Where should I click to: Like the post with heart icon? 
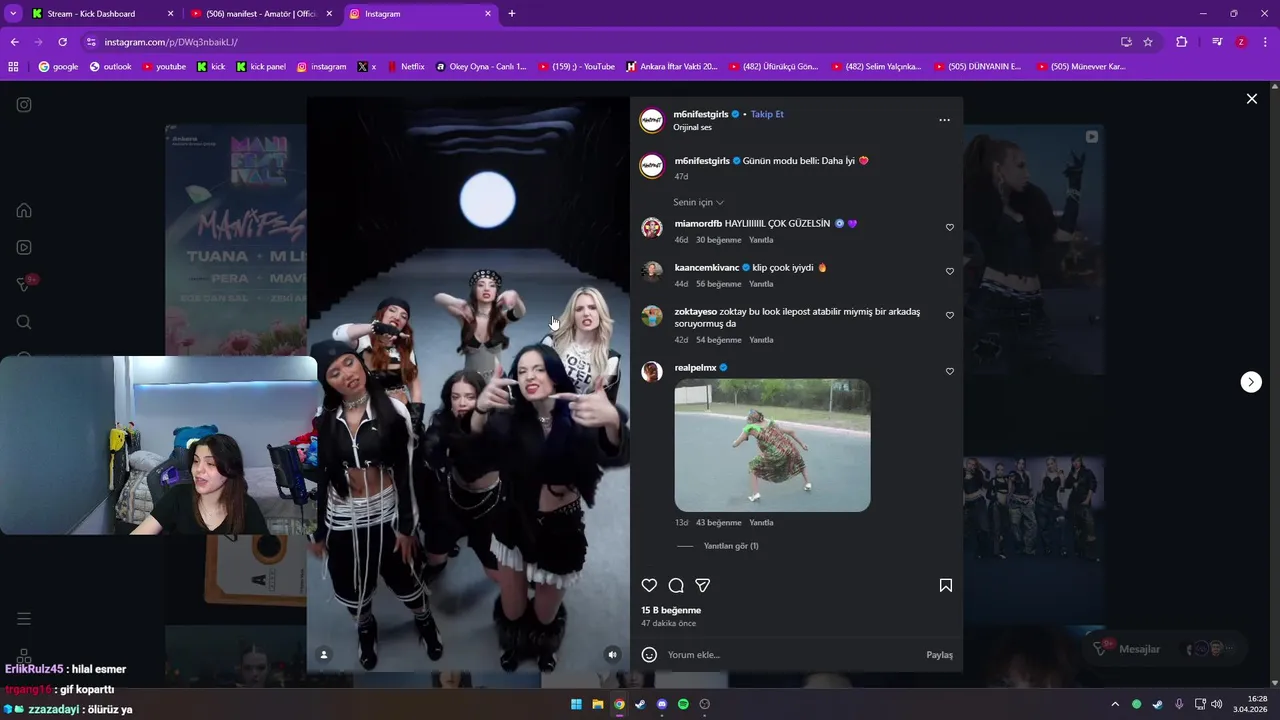[649, 585]
